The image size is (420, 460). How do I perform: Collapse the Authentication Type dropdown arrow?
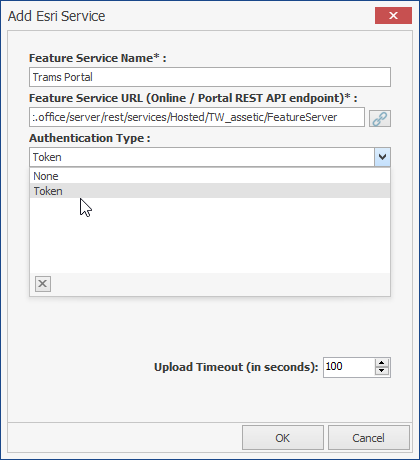[x=382, y=157]
